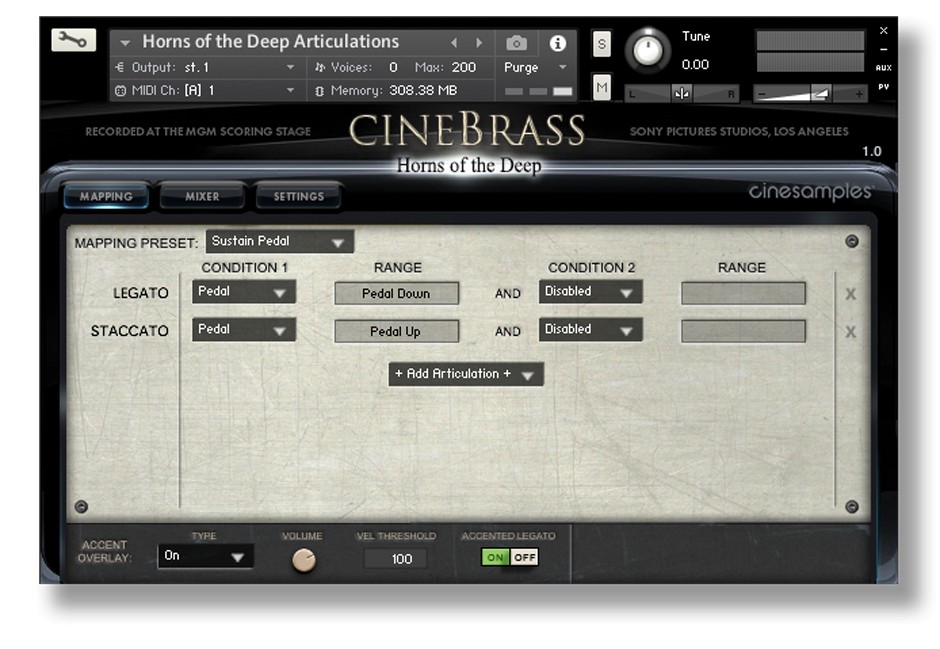
Task: Switch to the Mixer tab
Action: tap(202, 196)
